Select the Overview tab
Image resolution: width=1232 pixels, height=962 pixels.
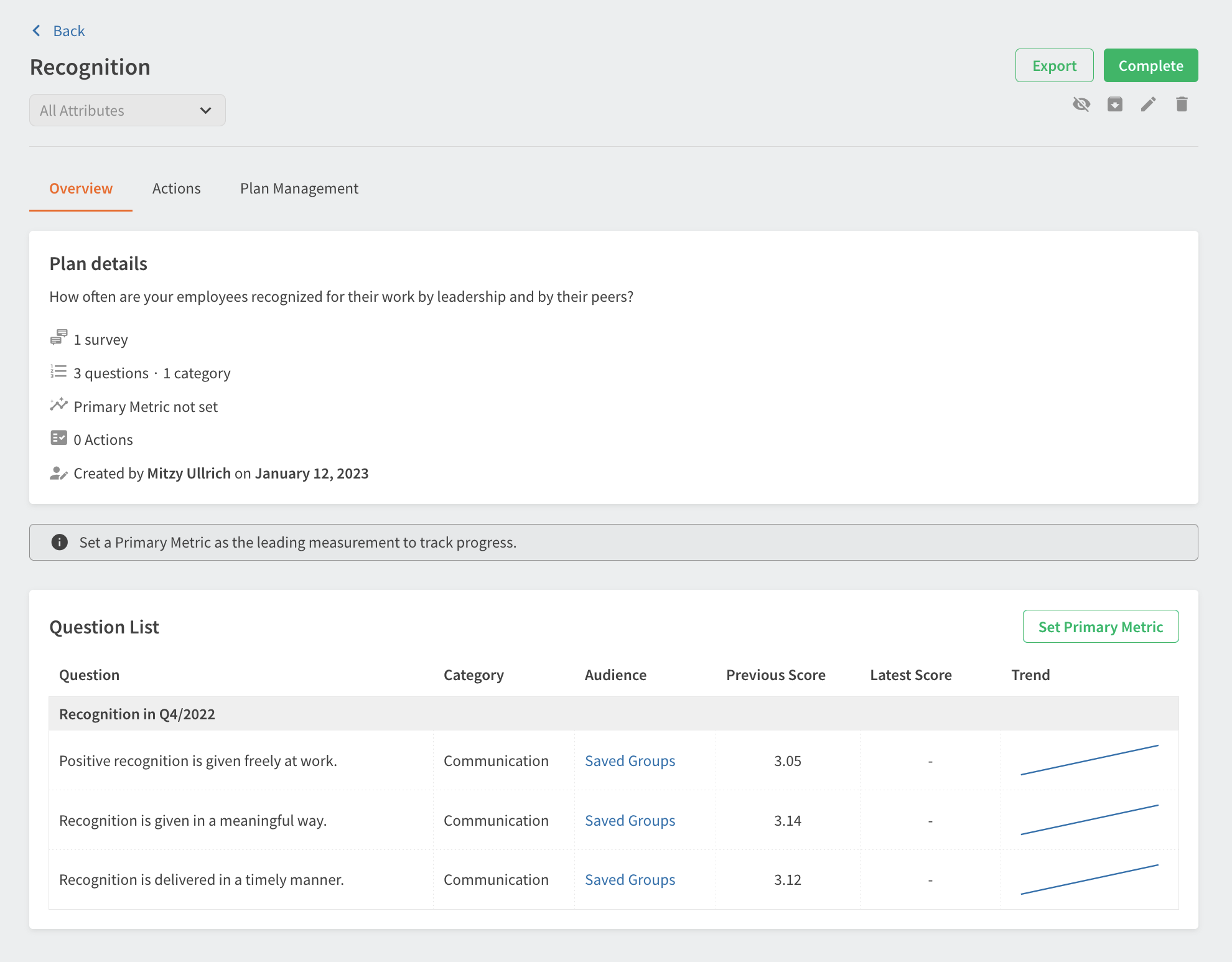(x=81, y=189)
